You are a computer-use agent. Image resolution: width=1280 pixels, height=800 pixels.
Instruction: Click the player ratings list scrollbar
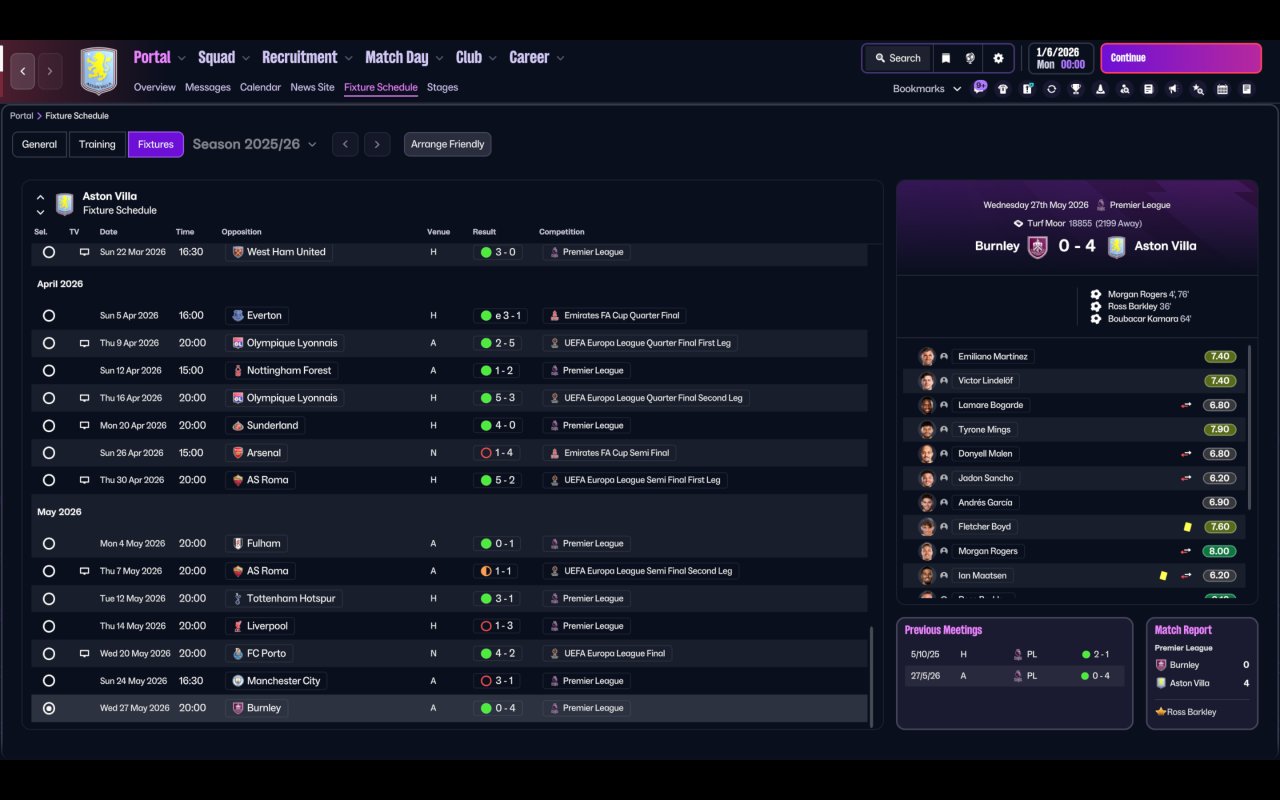click(x=1250, y=427)
